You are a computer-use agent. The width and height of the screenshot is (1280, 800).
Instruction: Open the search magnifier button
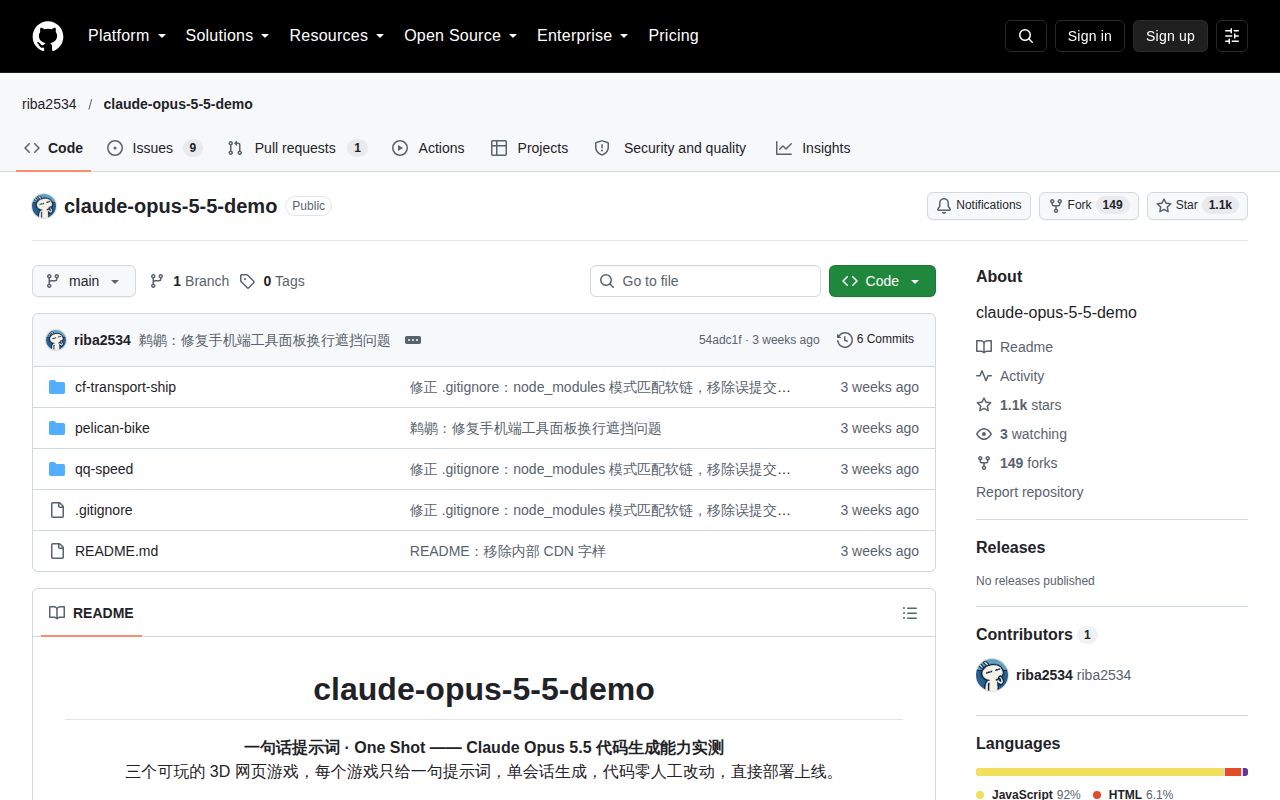[1026, 36]
